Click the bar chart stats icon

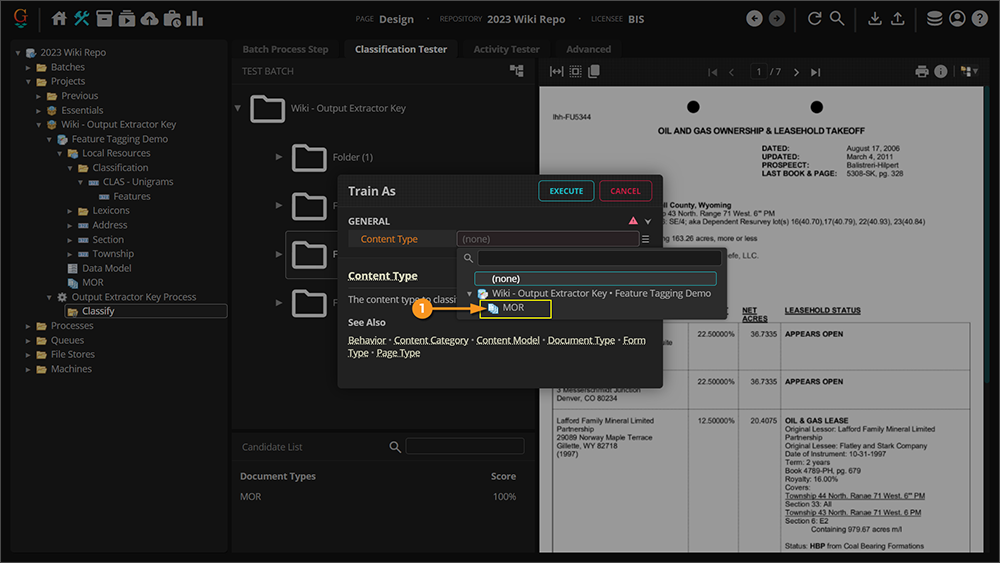click(x=194, y=18)
